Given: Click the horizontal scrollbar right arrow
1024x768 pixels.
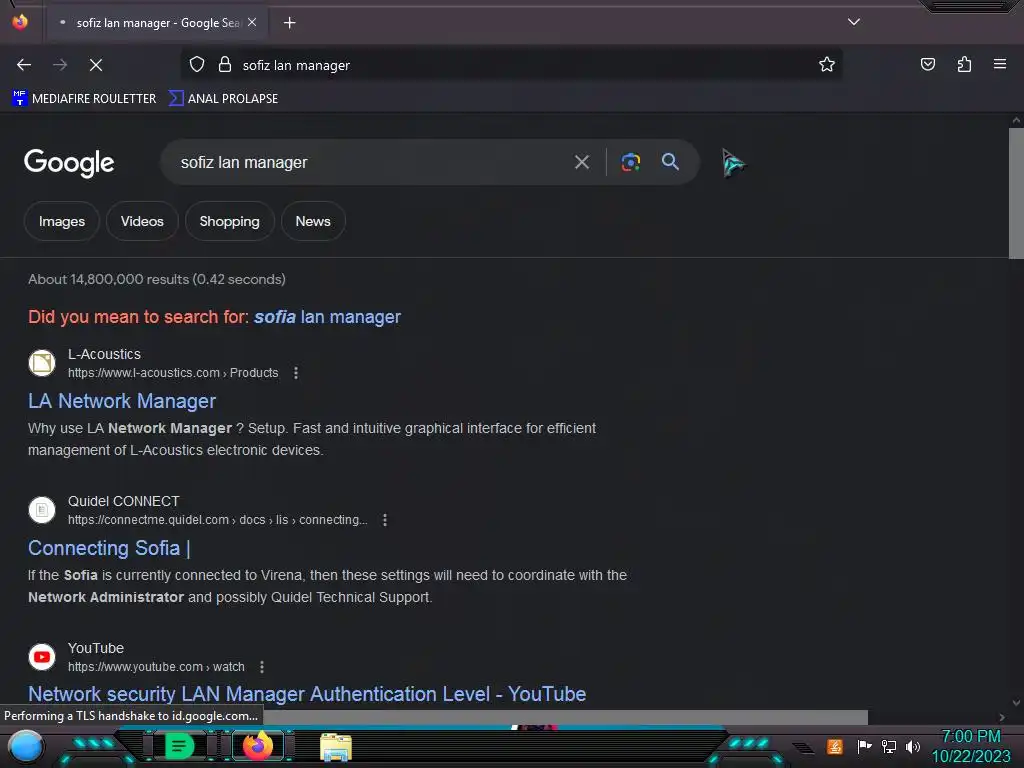Looking at the screenshot, I should (1002, 717).
